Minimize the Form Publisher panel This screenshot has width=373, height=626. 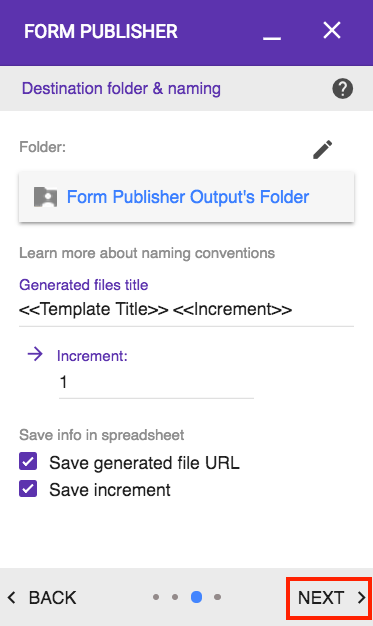(x=272, y=38)
